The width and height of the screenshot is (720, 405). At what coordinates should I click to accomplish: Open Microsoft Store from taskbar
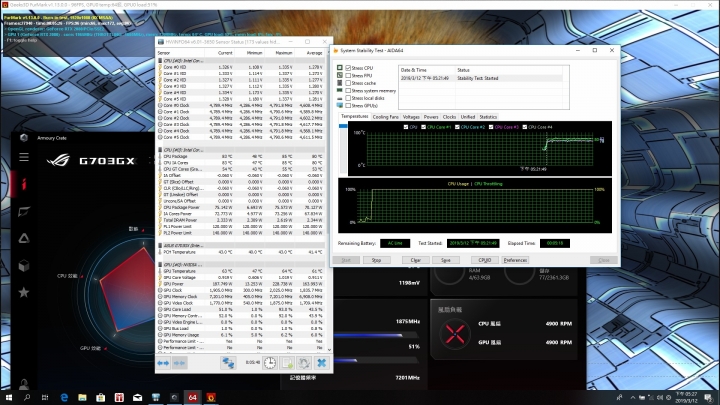pyautogui.click(x=101, y=397)
